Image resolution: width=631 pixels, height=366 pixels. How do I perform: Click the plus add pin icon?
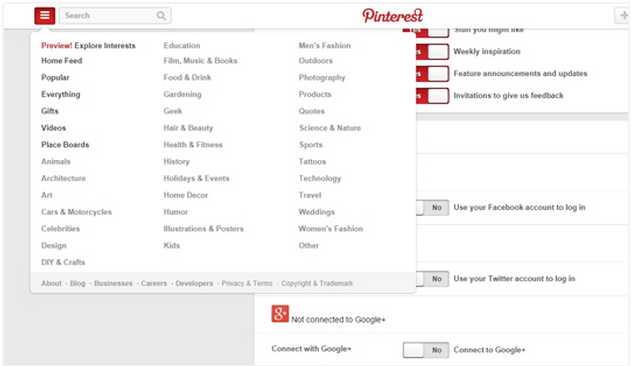point(623,16)
